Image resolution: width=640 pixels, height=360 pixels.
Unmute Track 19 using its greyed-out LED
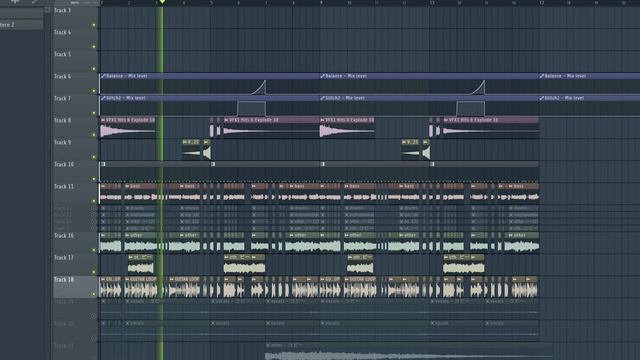point(94,316)
